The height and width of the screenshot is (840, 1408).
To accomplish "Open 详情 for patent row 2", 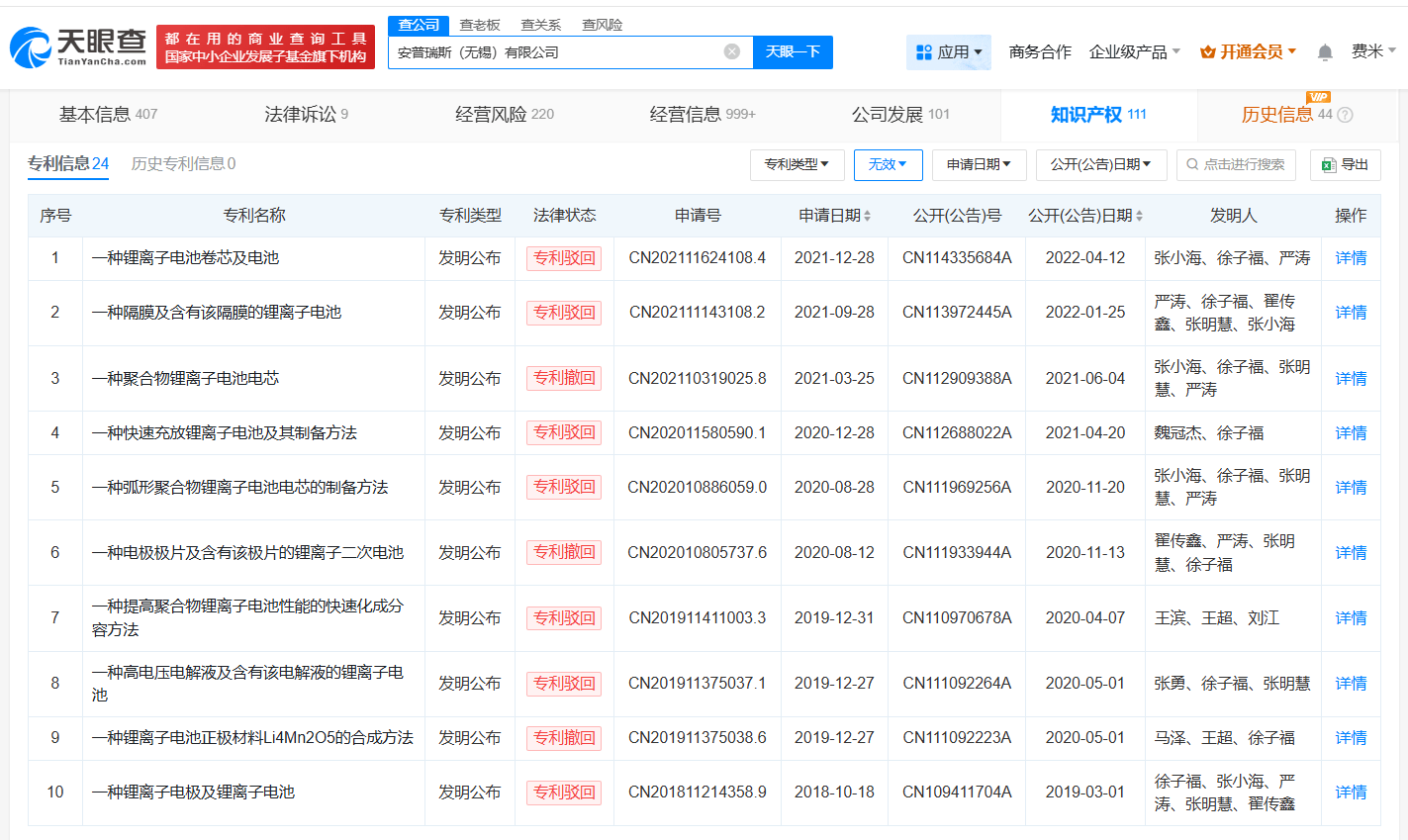I will pos(1351,313).
